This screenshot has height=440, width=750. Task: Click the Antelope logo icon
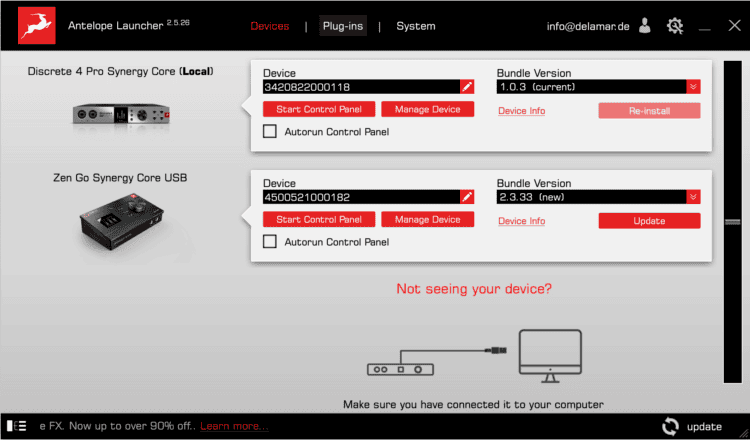[x=37, y=26]
